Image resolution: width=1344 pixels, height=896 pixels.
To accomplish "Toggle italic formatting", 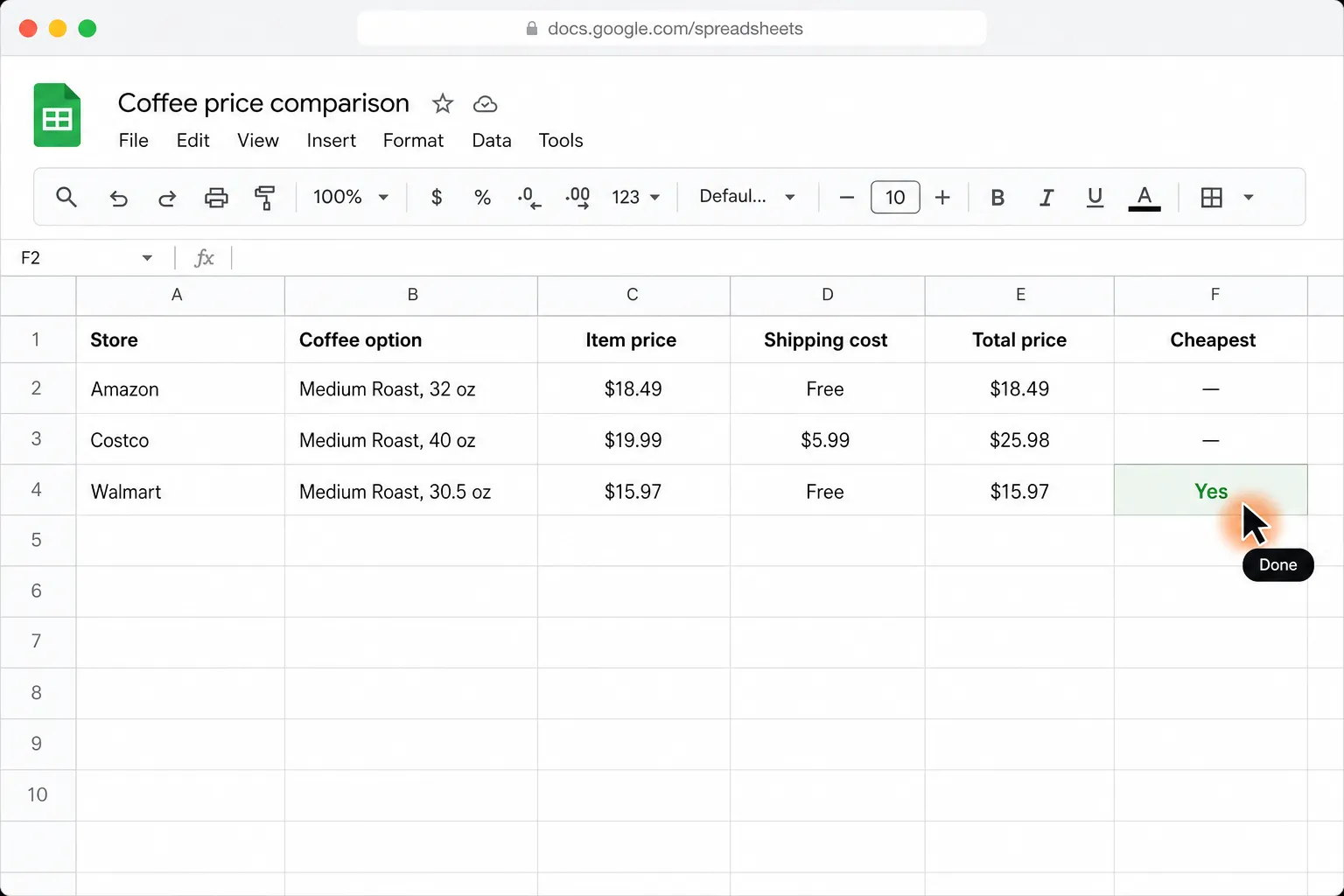I will [1046, 198].
